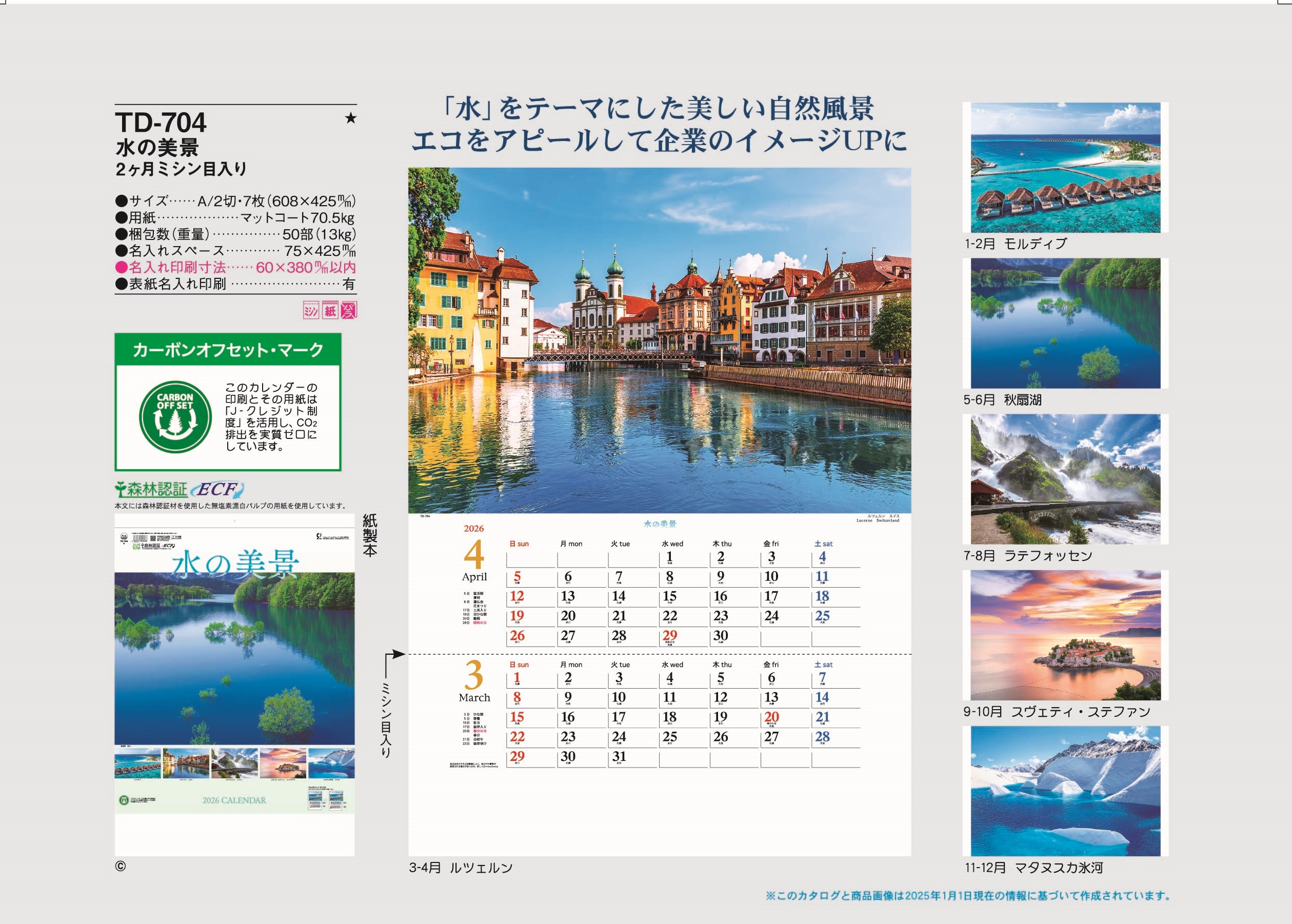Click the March 土 sat column header
Screen dimensions: 1292x924
pos(824,665)
